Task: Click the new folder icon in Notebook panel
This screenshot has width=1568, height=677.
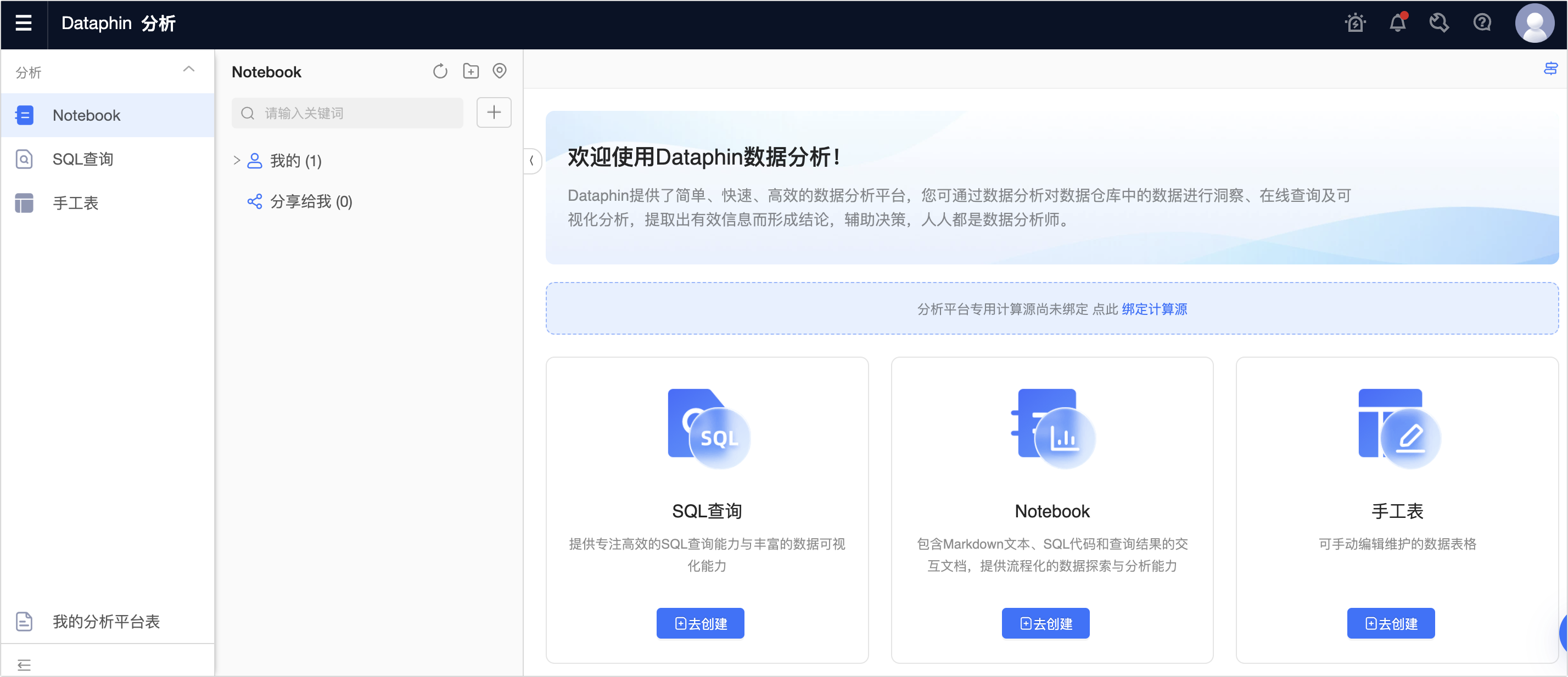Action: coord(471,71)
